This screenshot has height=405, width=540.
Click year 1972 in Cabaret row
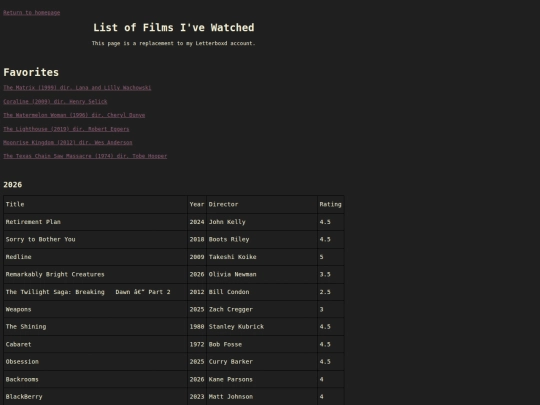coord(197,344)
